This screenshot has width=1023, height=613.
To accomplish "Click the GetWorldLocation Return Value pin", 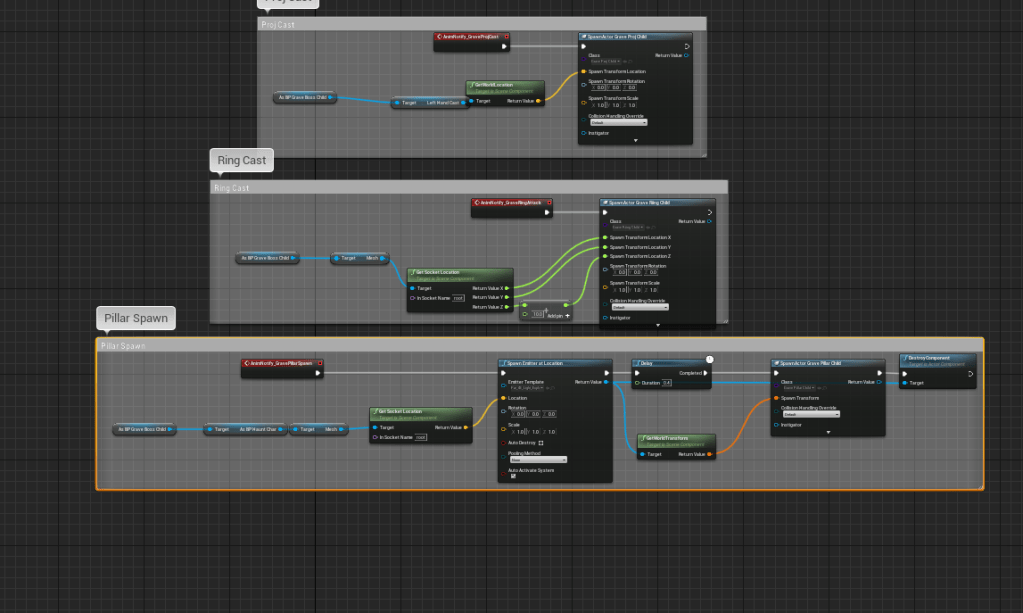I will (x=540, y=101).
